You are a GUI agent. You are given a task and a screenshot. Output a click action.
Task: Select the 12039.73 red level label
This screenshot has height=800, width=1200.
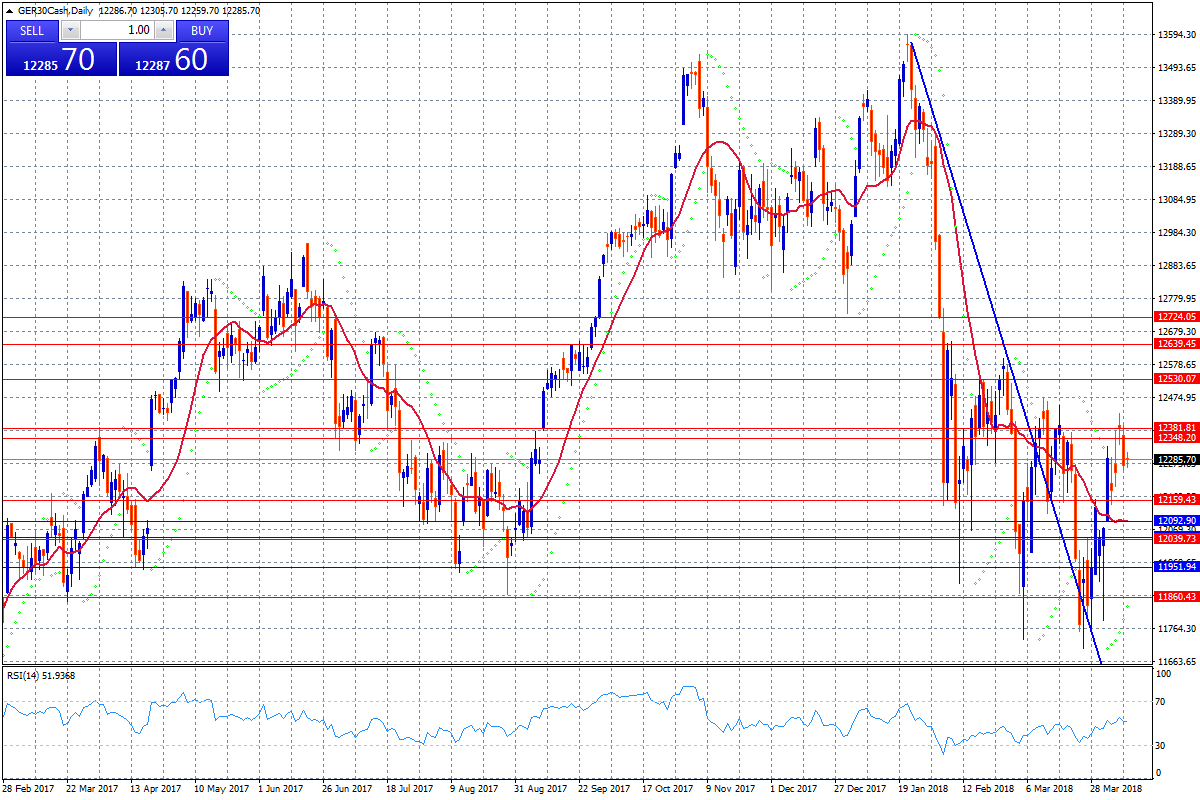[x=1176, y=538]
